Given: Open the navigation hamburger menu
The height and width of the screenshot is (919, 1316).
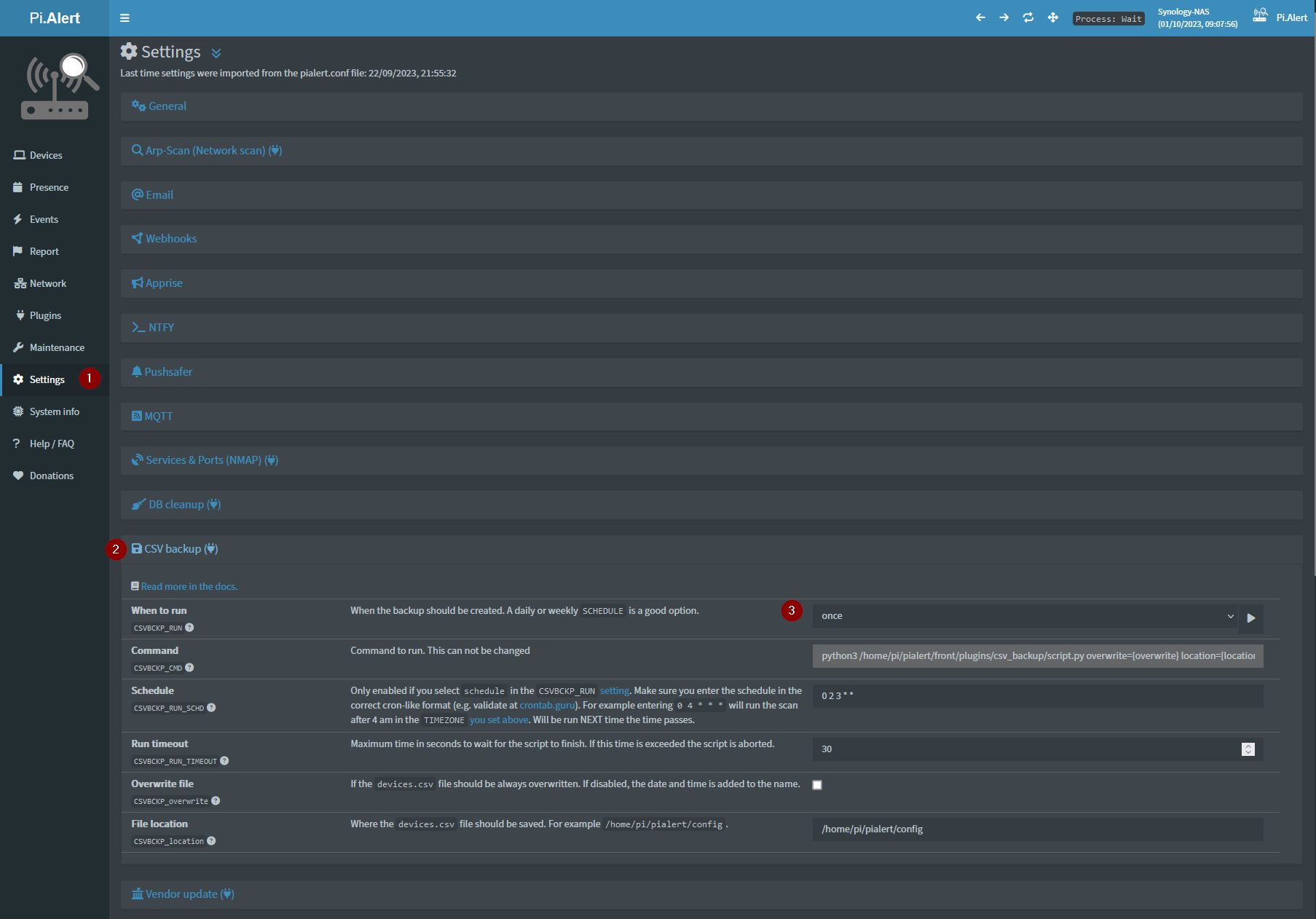Looking at the screenshot, I should point(125,17).
